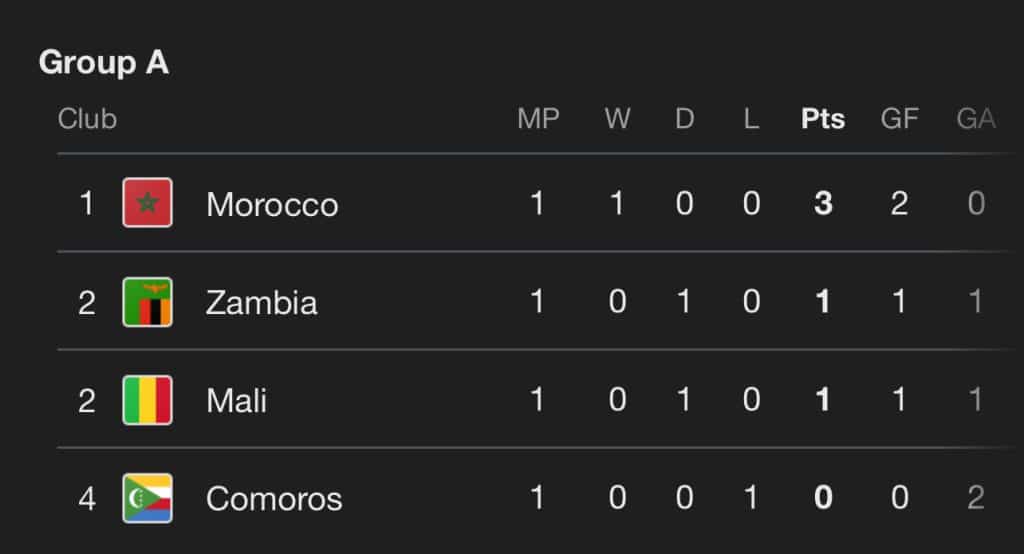Click the Mali flag icon
The height and width of the screenshot is (554, 1024).
[147, 400]
